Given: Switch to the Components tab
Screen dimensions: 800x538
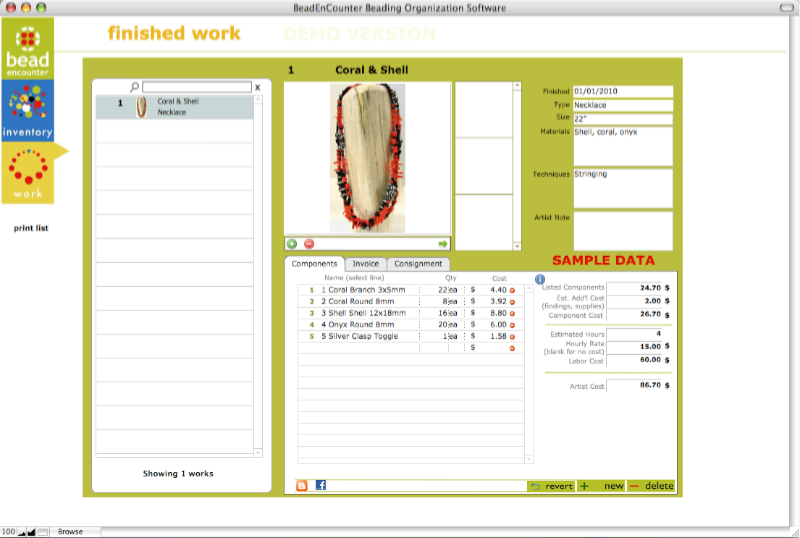Looking at the screenshot, I should coord(314,264).
